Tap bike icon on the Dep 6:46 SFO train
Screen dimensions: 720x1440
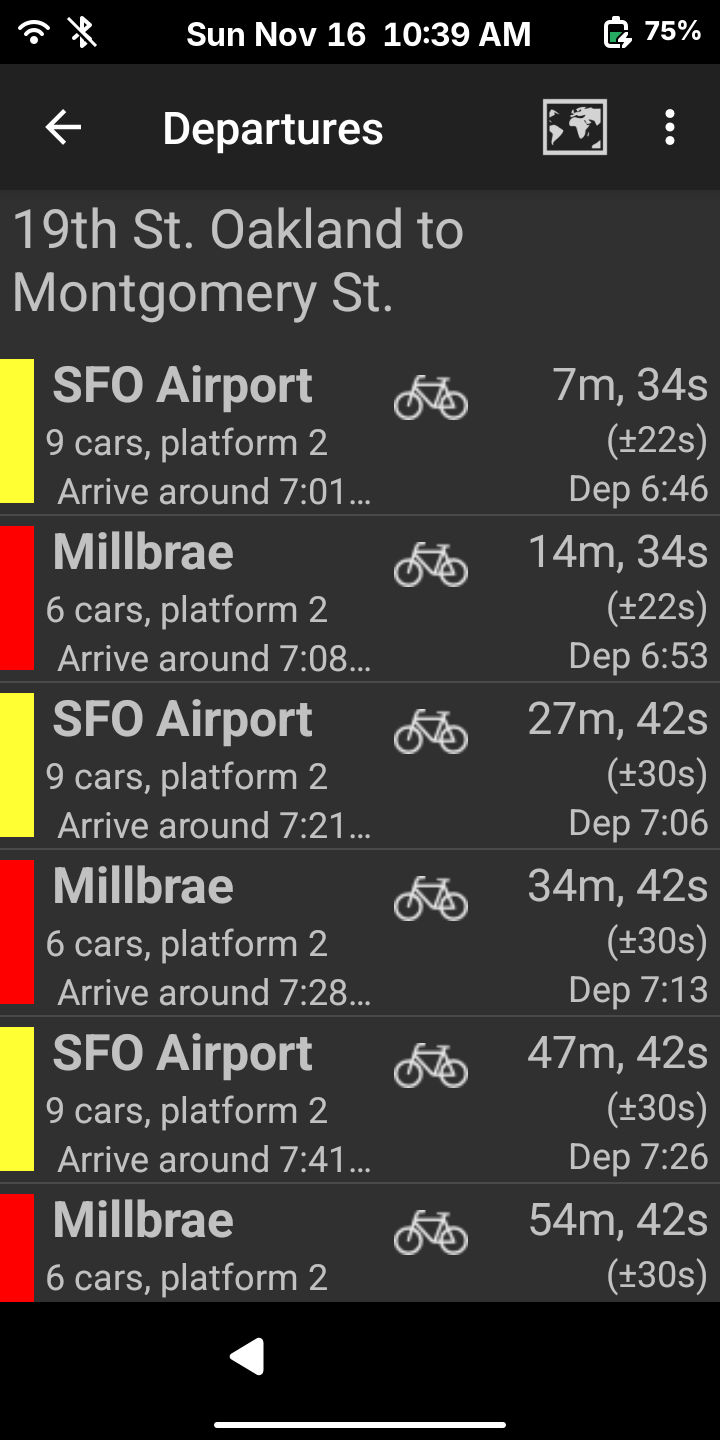[431, 397]
